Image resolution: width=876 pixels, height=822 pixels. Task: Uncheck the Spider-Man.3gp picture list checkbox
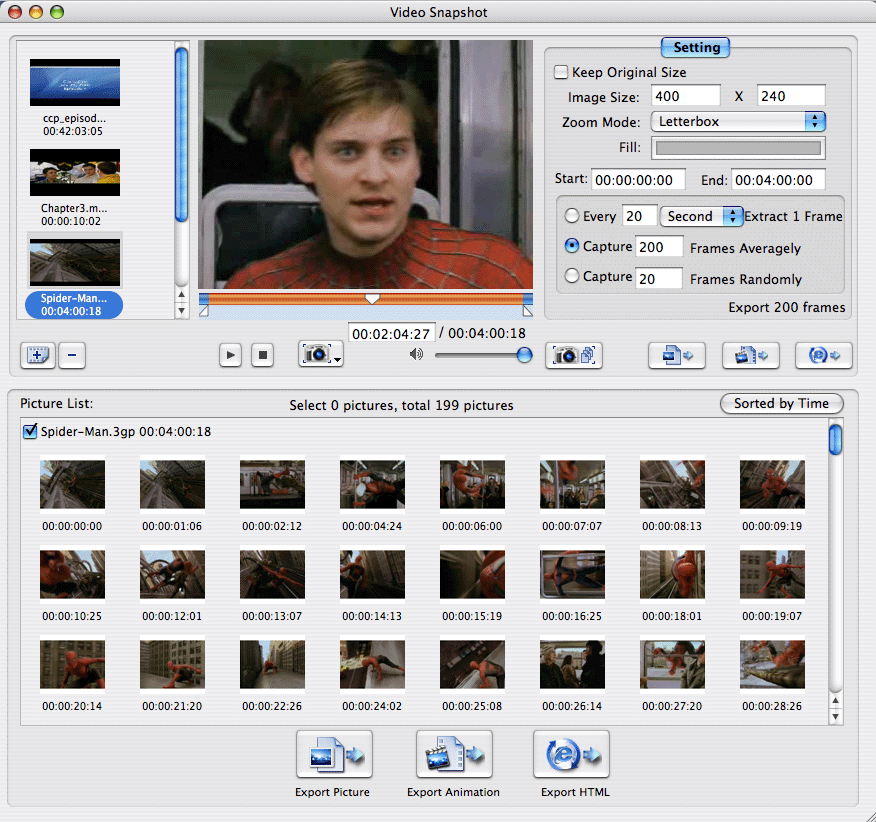pyautogui.click(x=29, y=432)
